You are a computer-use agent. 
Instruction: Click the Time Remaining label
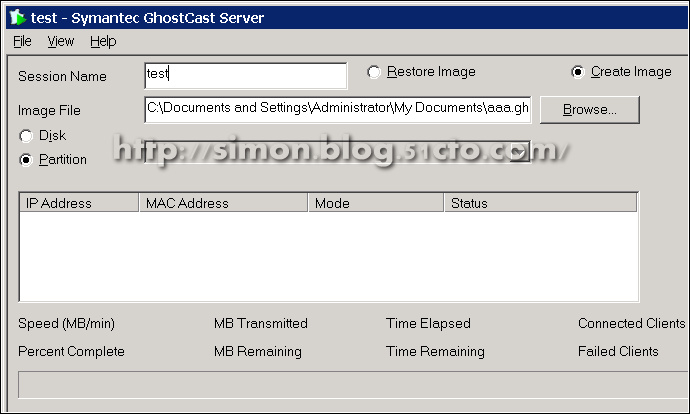point(435,352)
